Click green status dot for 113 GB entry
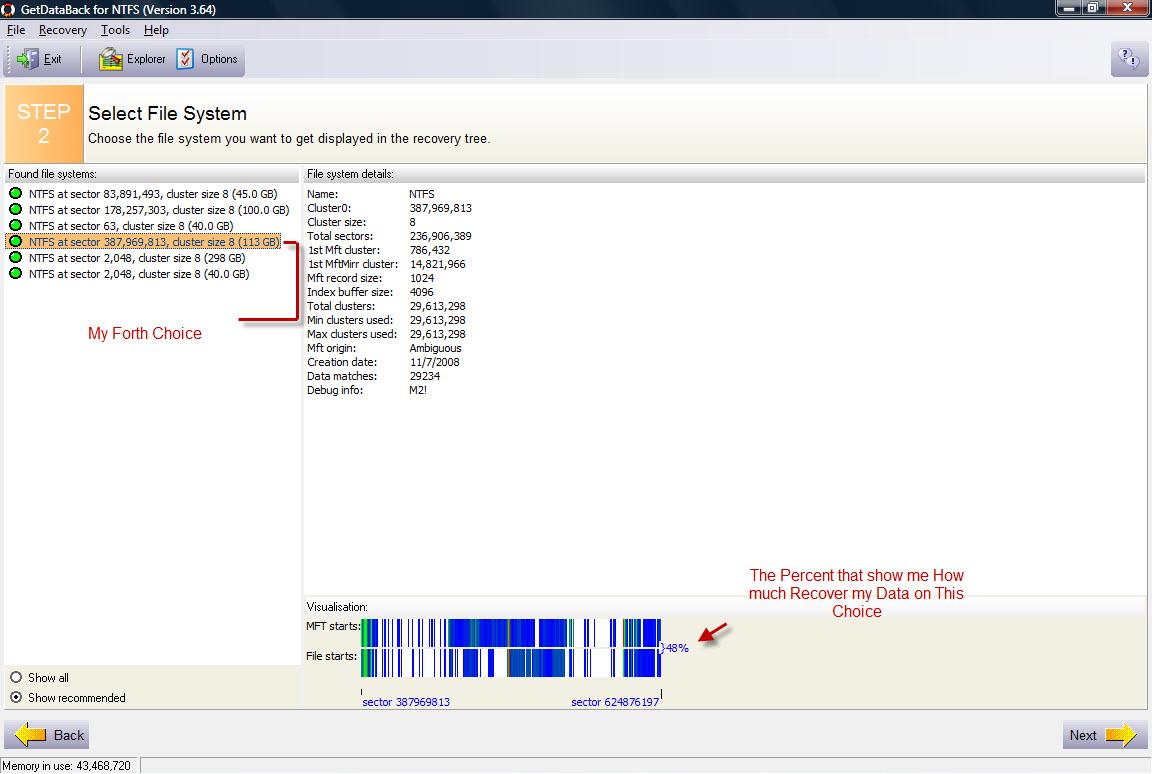 coord(15,242)
